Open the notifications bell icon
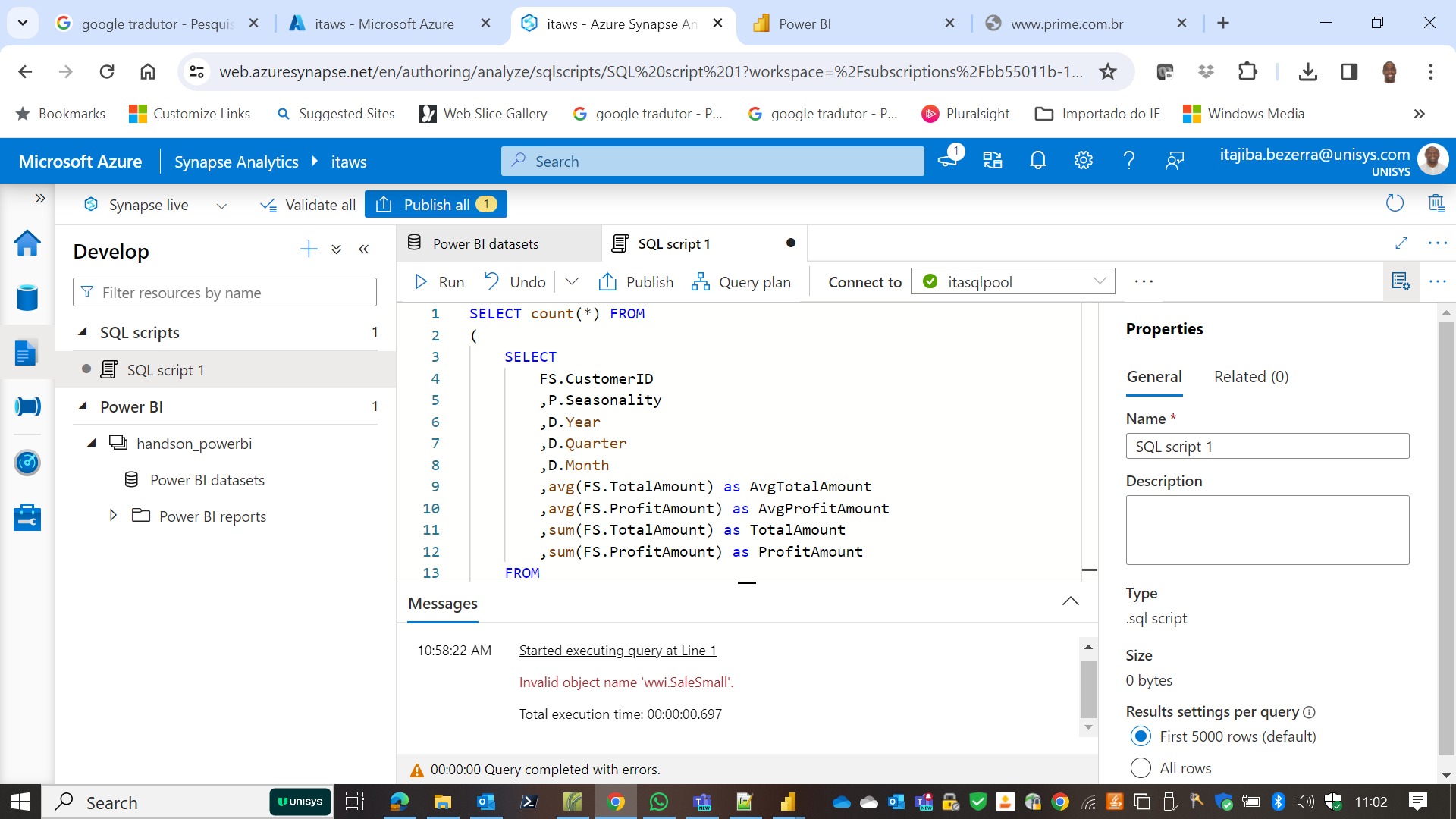 pos(1038,160)
